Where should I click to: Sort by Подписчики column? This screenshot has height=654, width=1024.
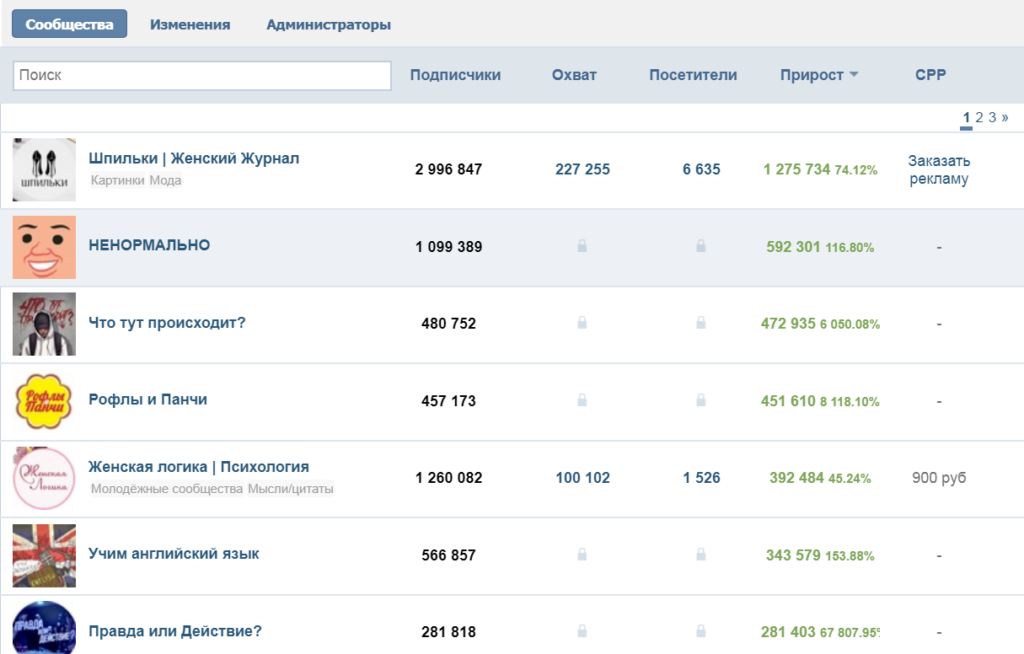pyautogui.click(x=455, y=75)
